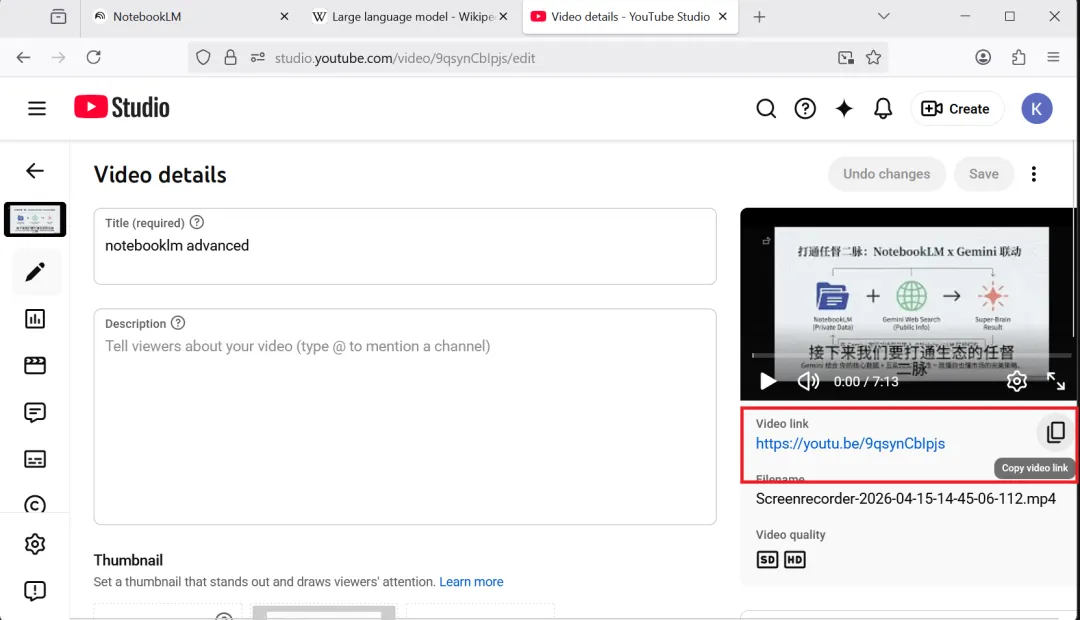Screen dimensions: 1080x620
Task: Open search in YouTube Studio header
Action: (x=766, y=108)
